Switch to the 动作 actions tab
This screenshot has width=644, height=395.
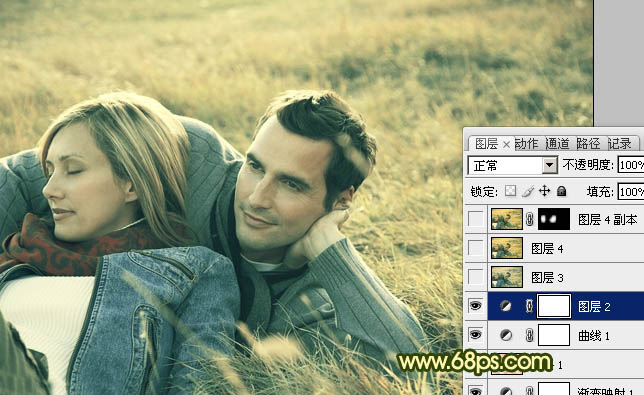pyautogui.click(x=527, y=144)
